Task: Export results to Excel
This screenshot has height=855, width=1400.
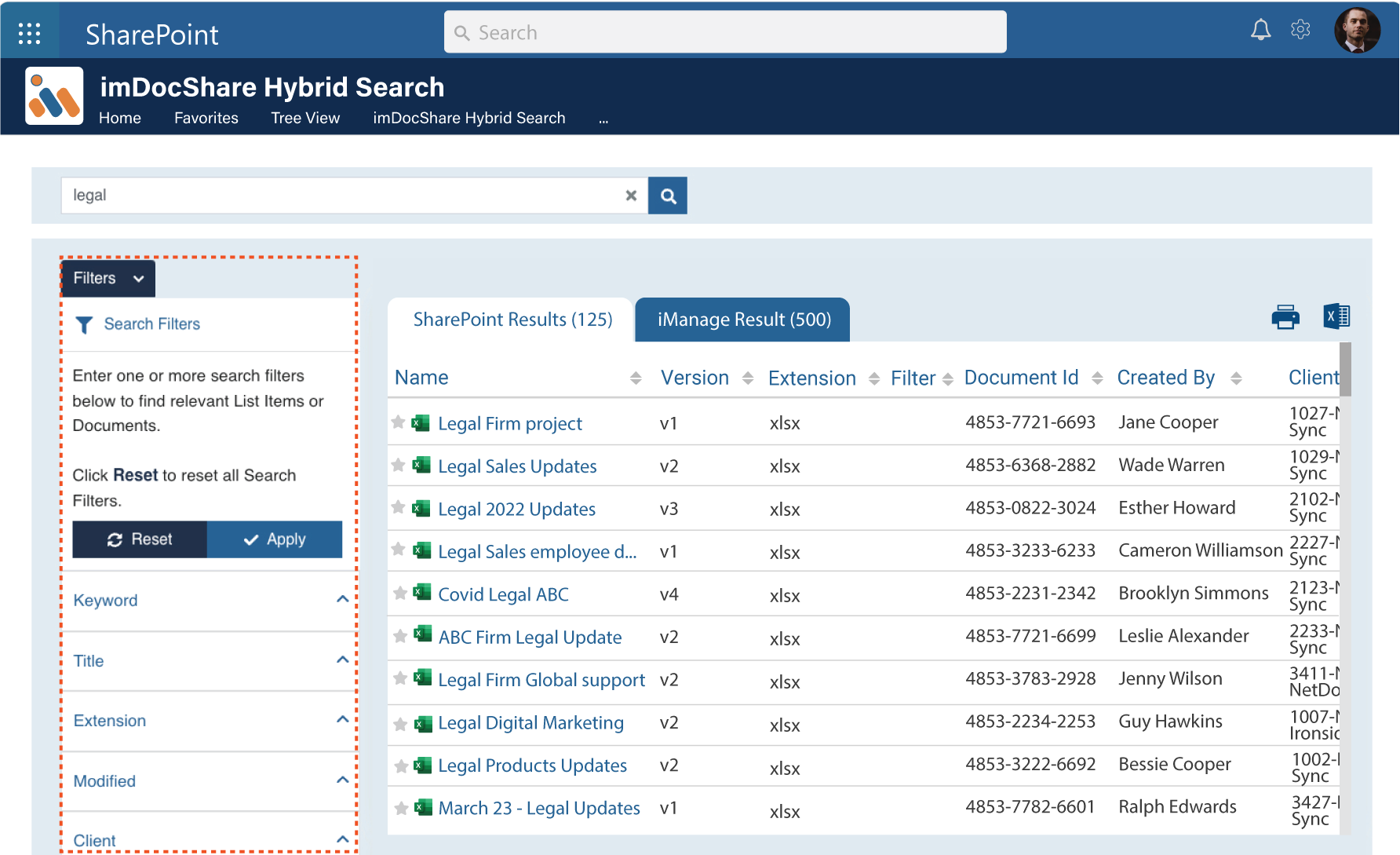Action: click(x=1336, y=316)
